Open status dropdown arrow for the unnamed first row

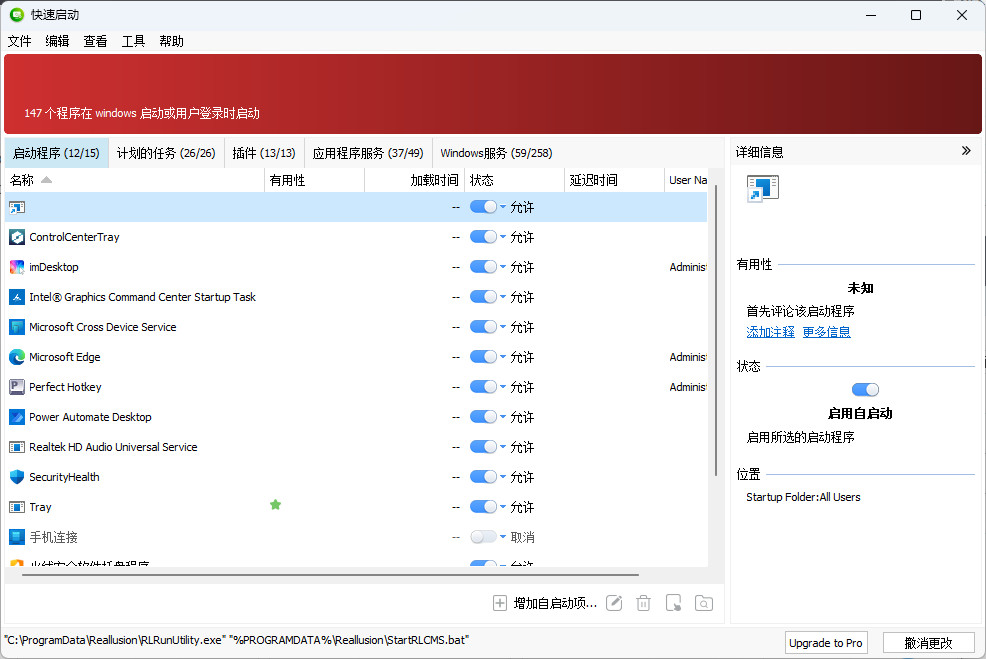click(x=503, y=207)
